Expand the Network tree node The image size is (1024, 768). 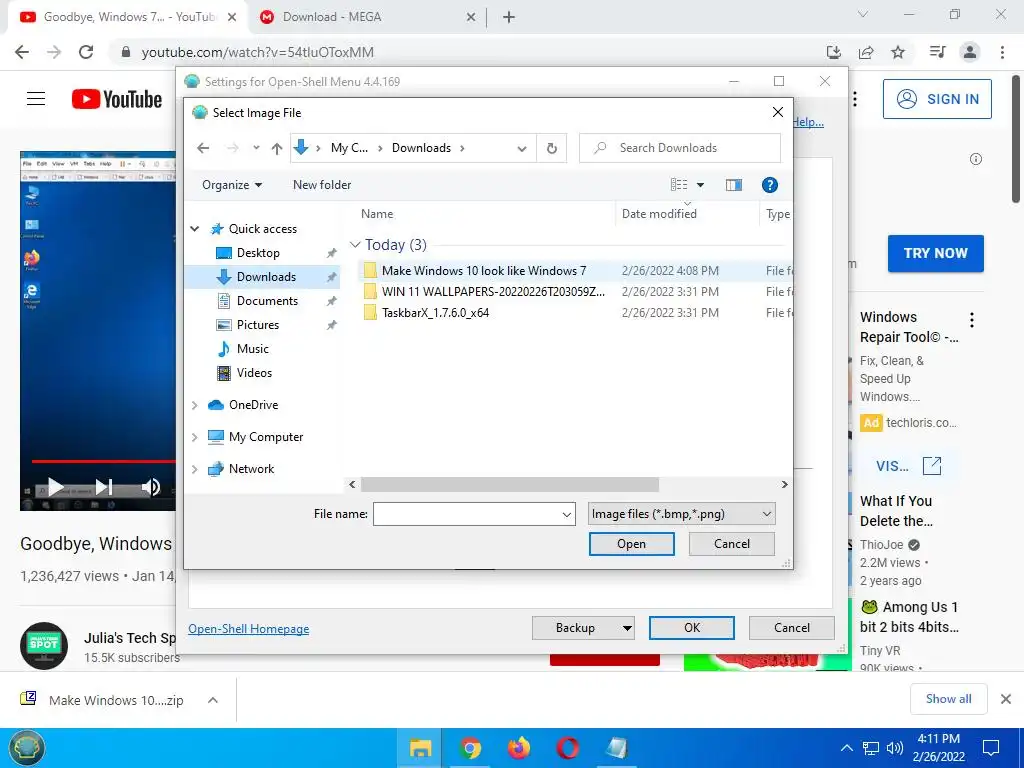(x=195, y=469)
